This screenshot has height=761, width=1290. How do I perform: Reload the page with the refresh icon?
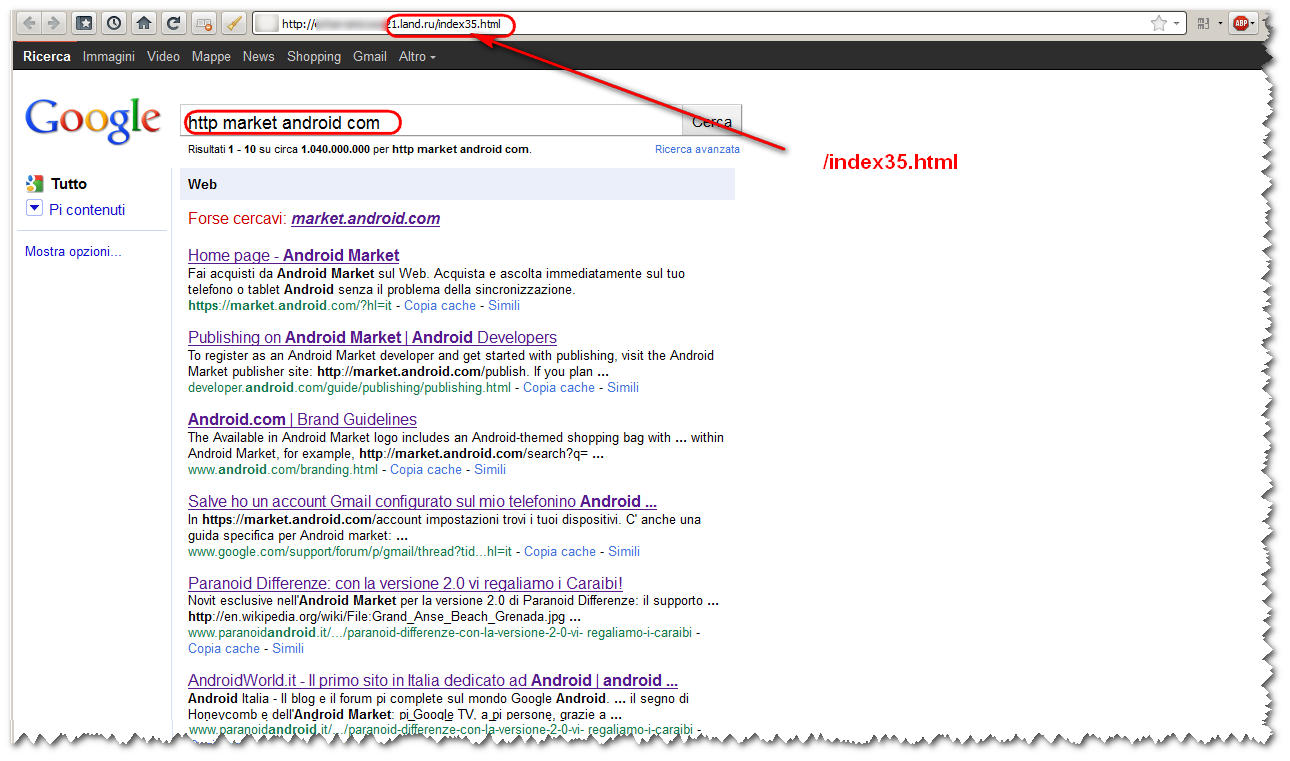173,22
